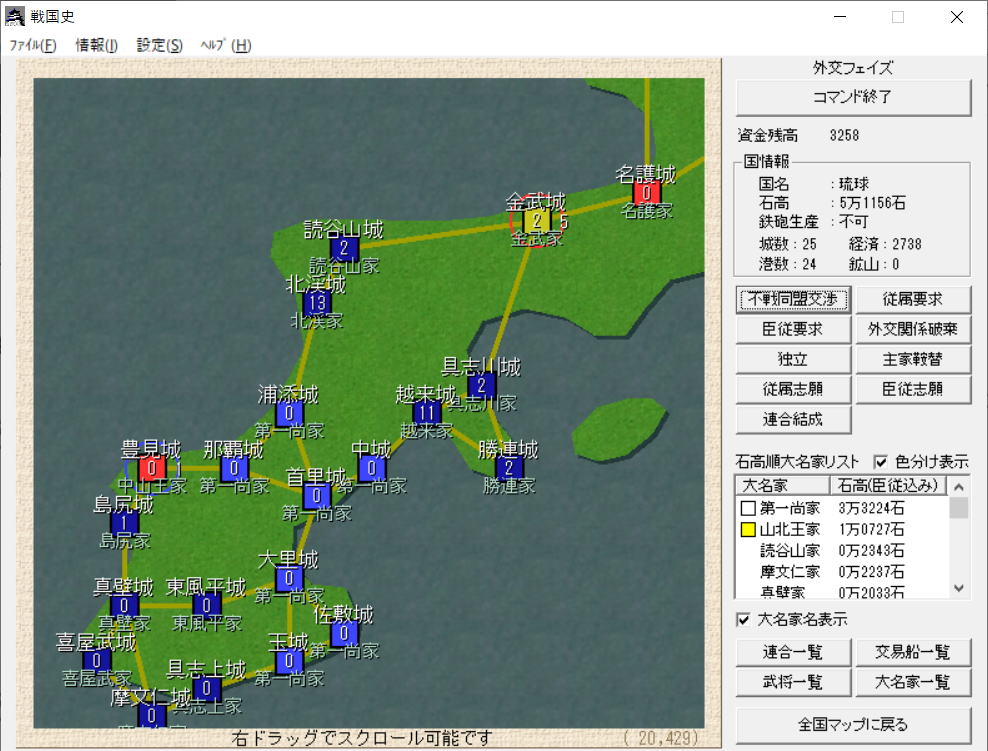Viewport: 988px width, 751px height.
Task: Click the 不戦同盟交渉 alliance negotiation button
Action: coord(793,299)
